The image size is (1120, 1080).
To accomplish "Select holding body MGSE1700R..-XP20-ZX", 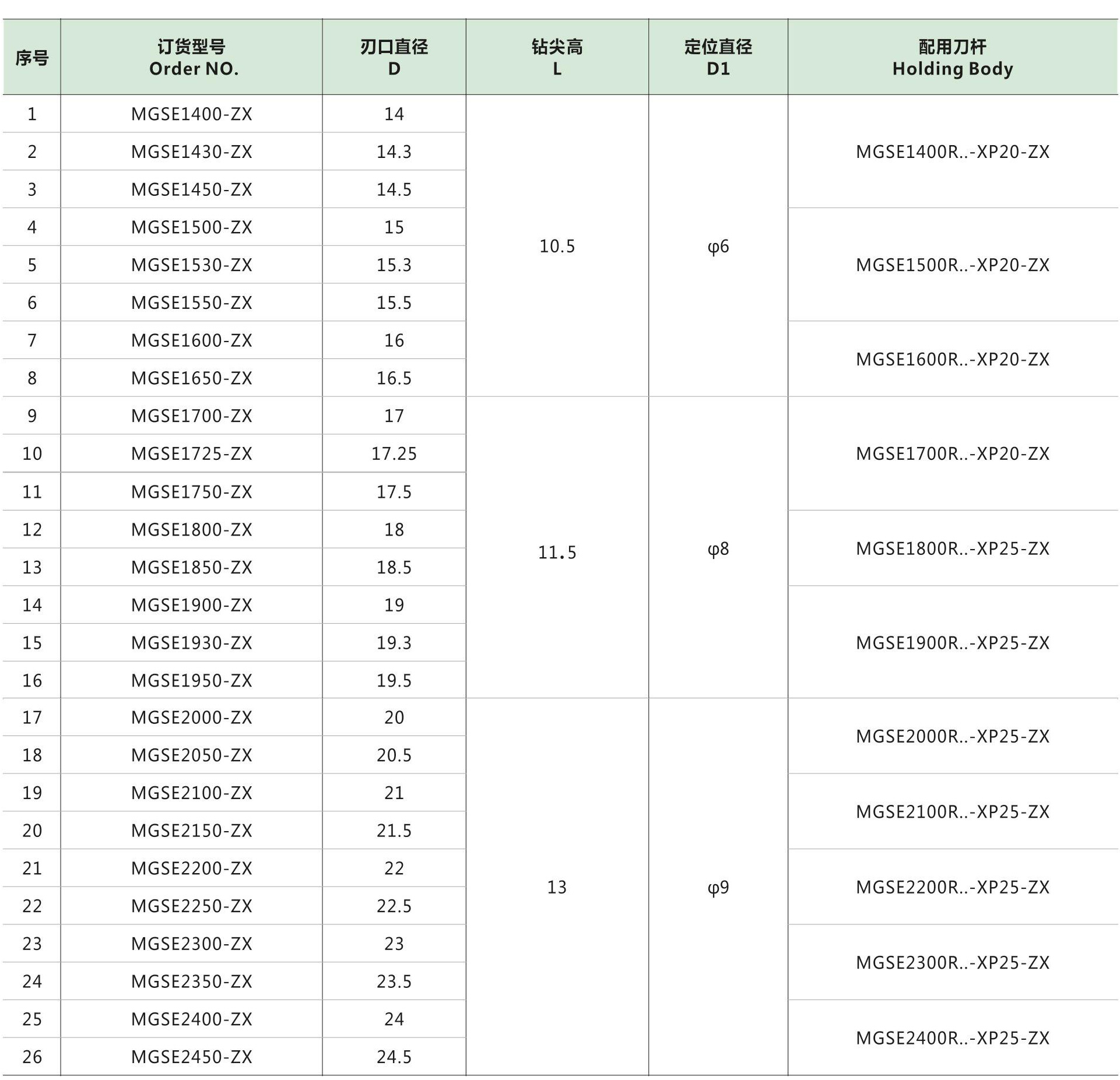I will (x=953, y=453).
